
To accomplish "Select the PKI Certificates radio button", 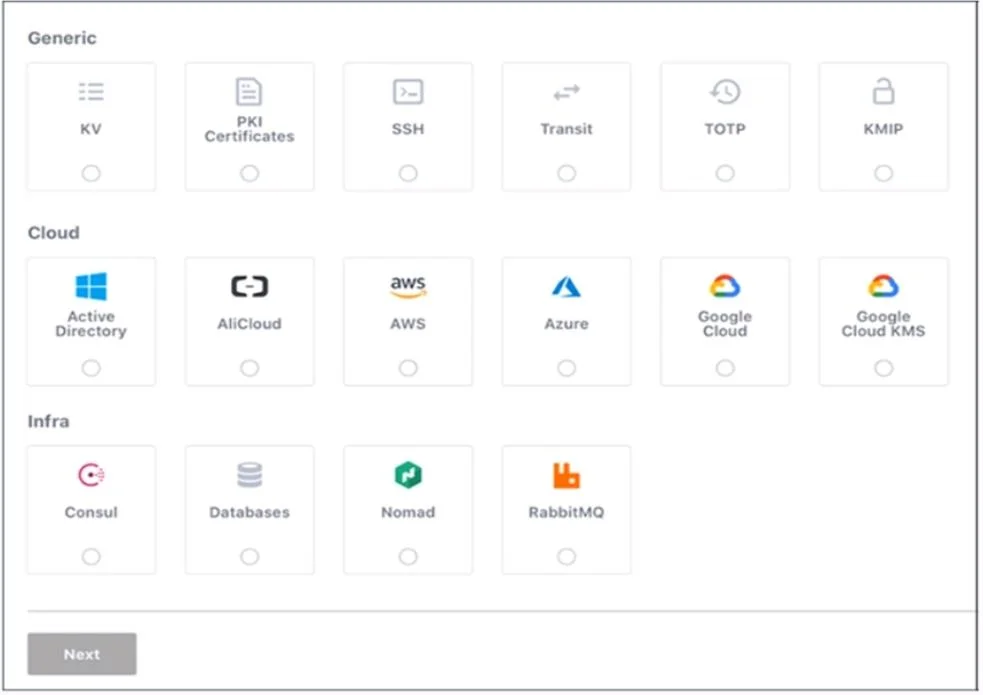I will click(x=250, y=173).
